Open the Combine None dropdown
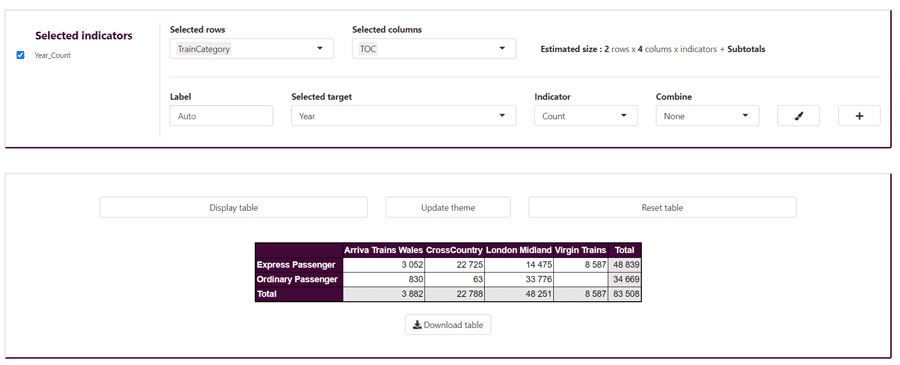Screen dimensions: 900x365 [708, 115]
